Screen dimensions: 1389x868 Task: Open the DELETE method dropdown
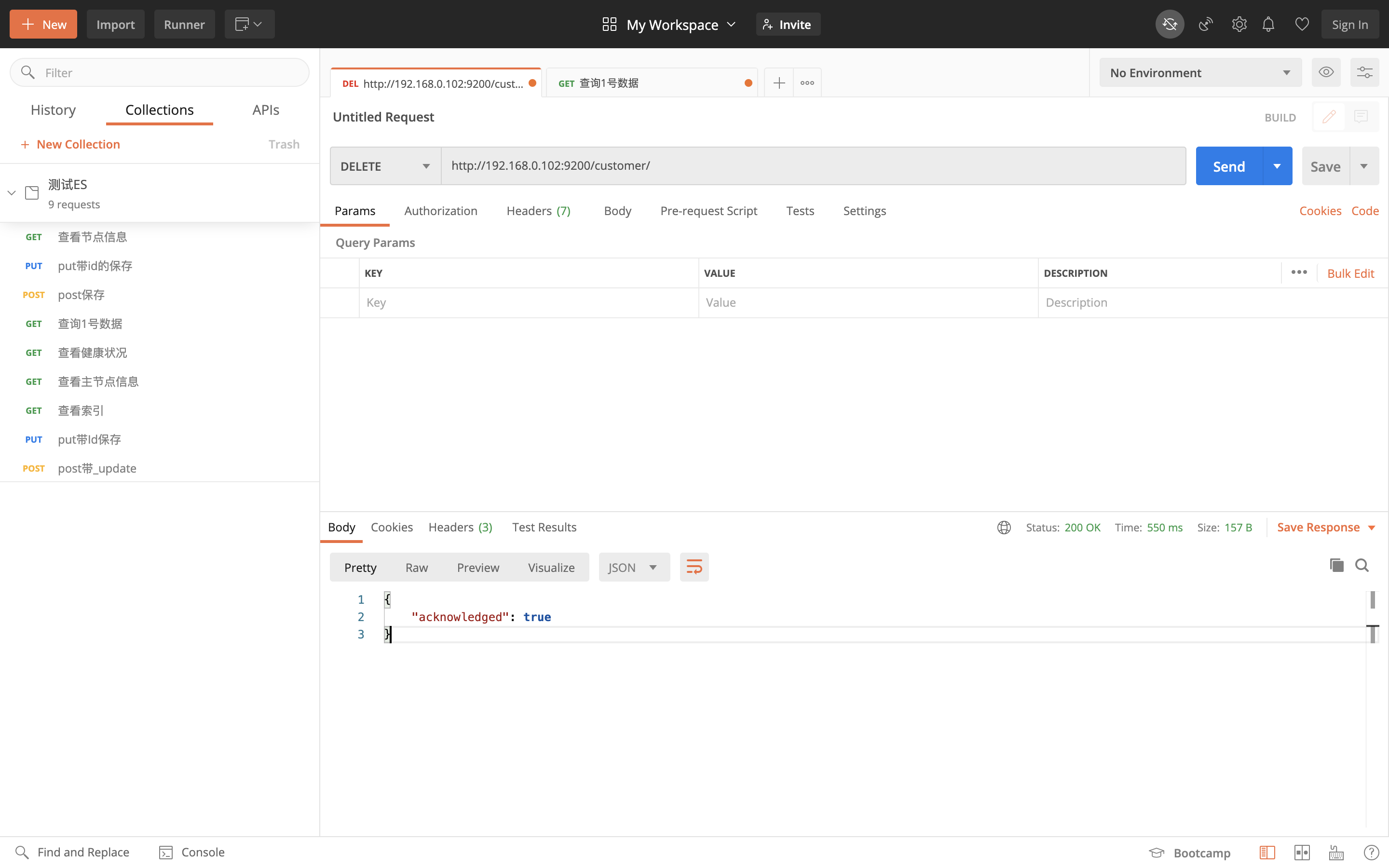385,166
